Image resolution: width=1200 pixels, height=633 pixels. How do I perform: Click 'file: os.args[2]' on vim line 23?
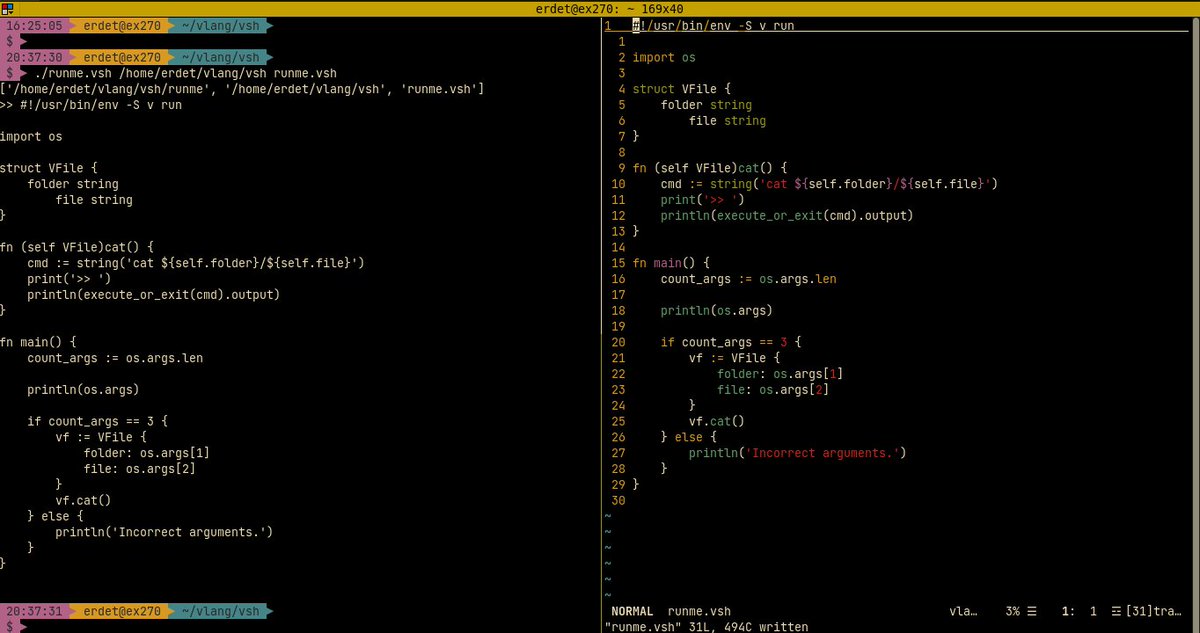[x=773, y=389]
